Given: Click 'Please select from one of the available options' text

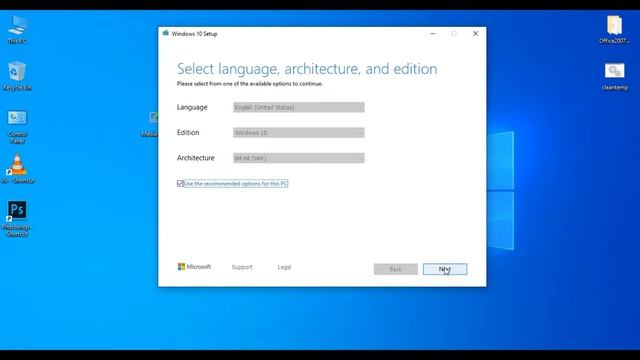Looking at the screenshot, I should [250, 84].
